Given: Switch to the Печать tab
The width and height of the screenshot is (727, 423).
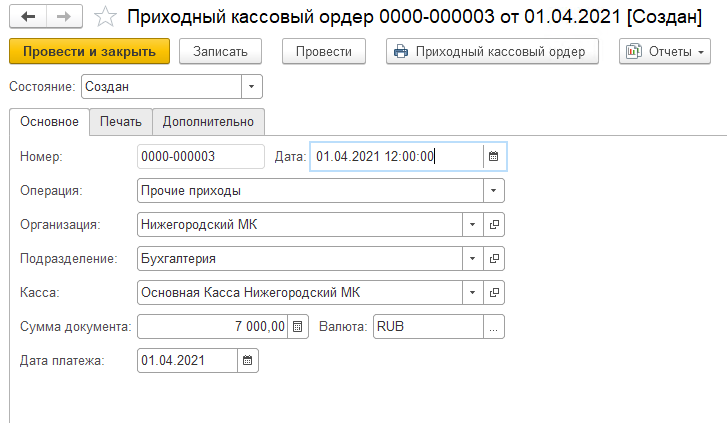Looking at the screenshot, I should [x=120, y=122].
